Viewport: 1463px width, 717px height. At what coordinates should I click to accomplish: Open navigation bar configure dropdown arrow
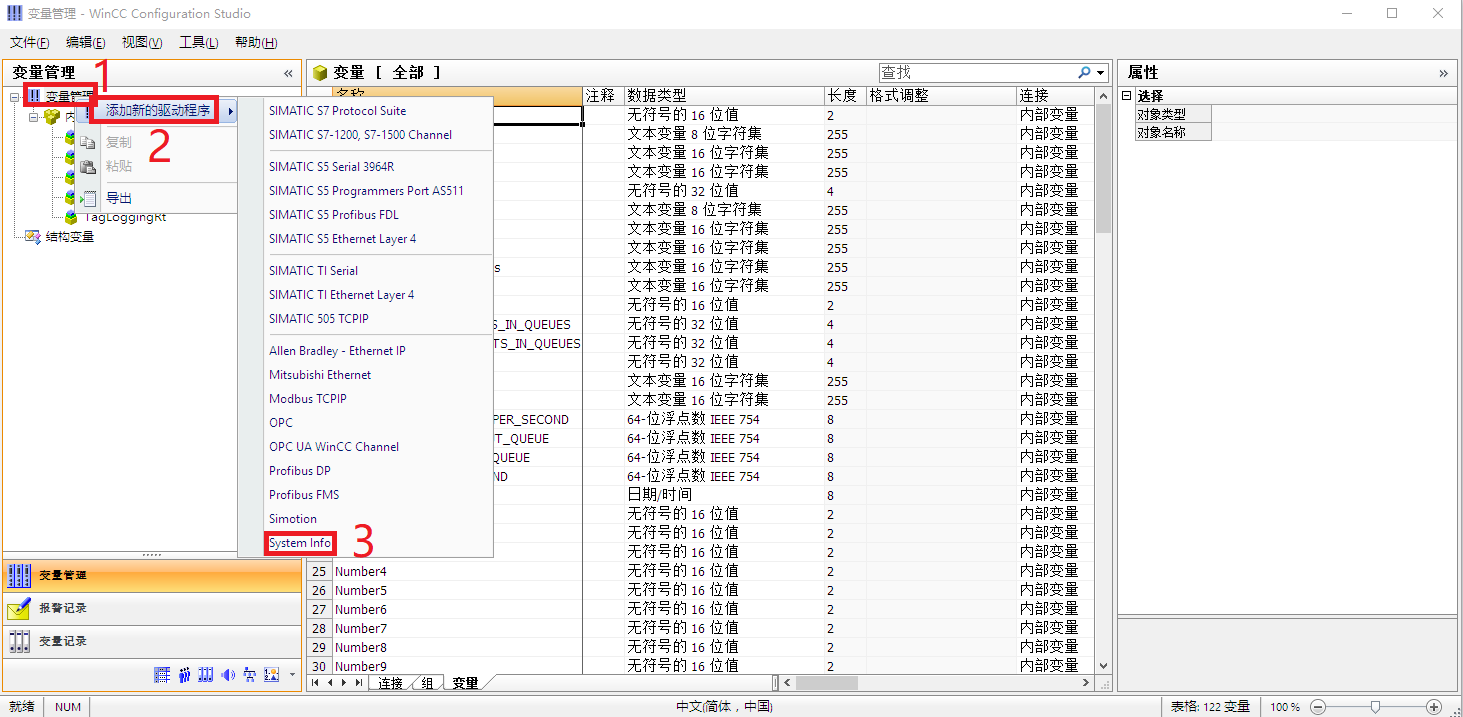292,675
